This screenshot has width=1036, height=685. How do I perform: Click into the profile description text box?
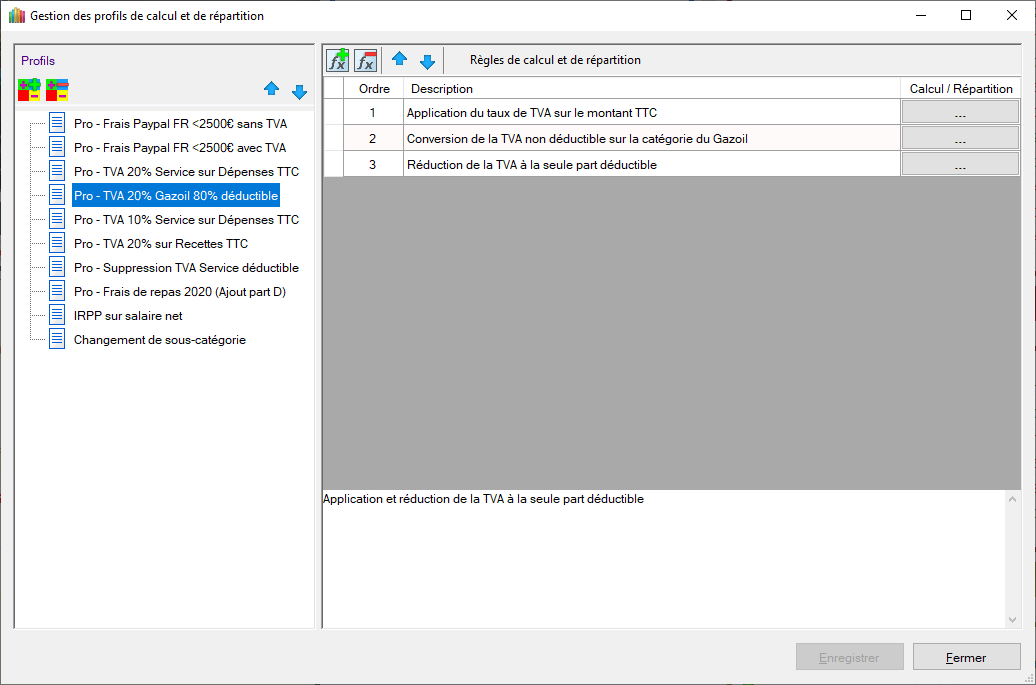[x=660, y=560]
